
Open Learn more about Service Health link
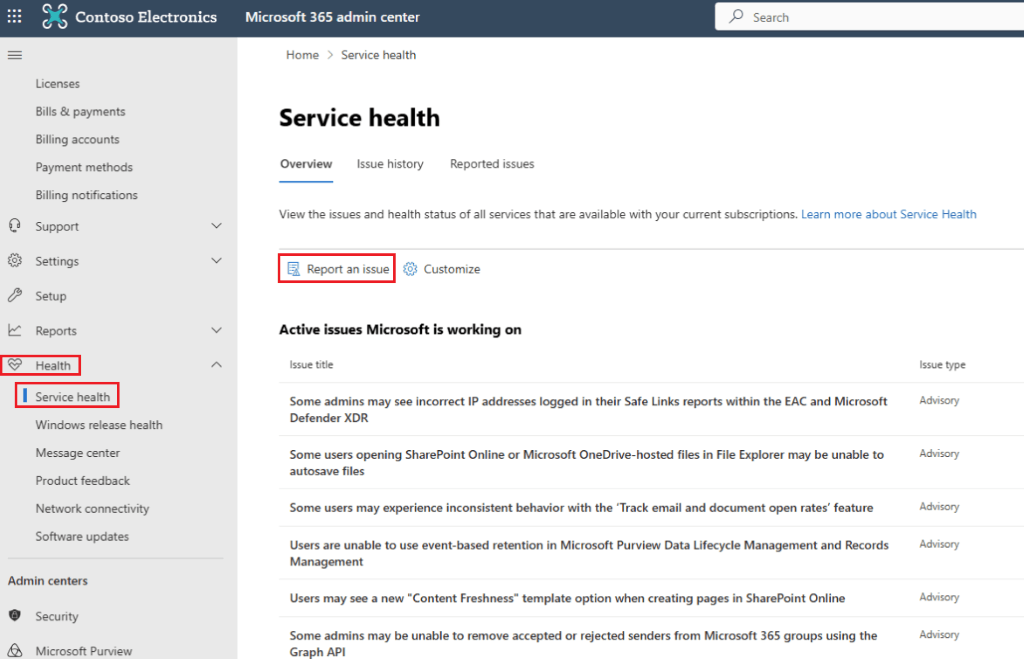[x=888, y=214]
